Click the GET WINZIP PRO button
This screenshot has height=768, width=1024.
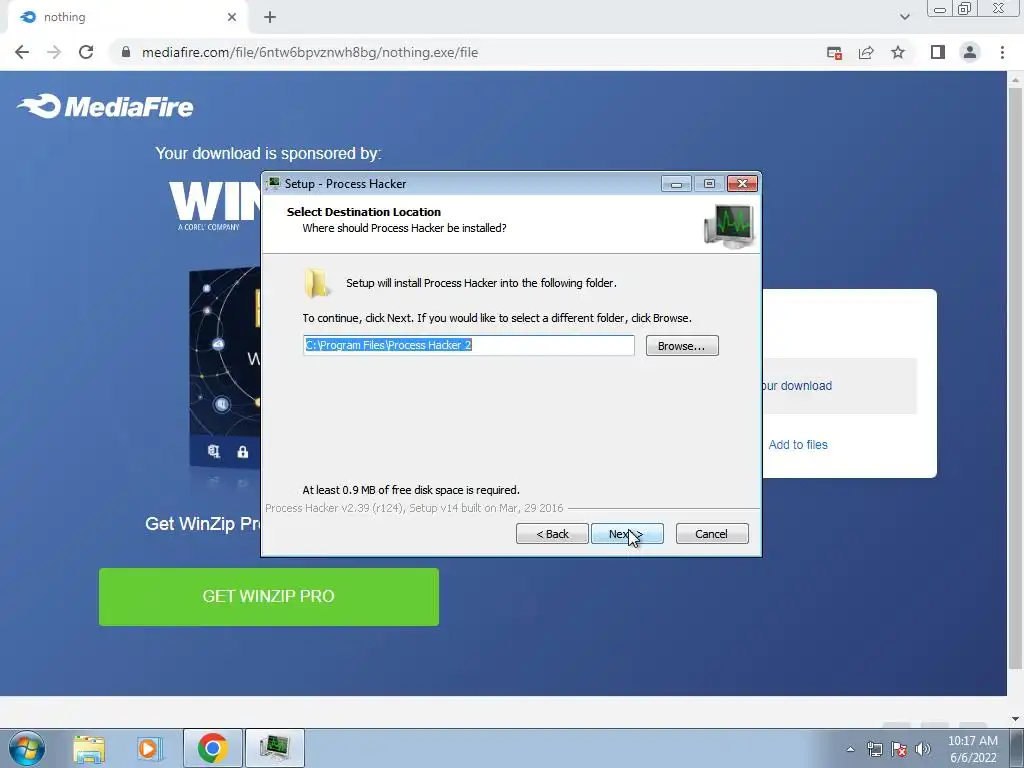point(268,596)
